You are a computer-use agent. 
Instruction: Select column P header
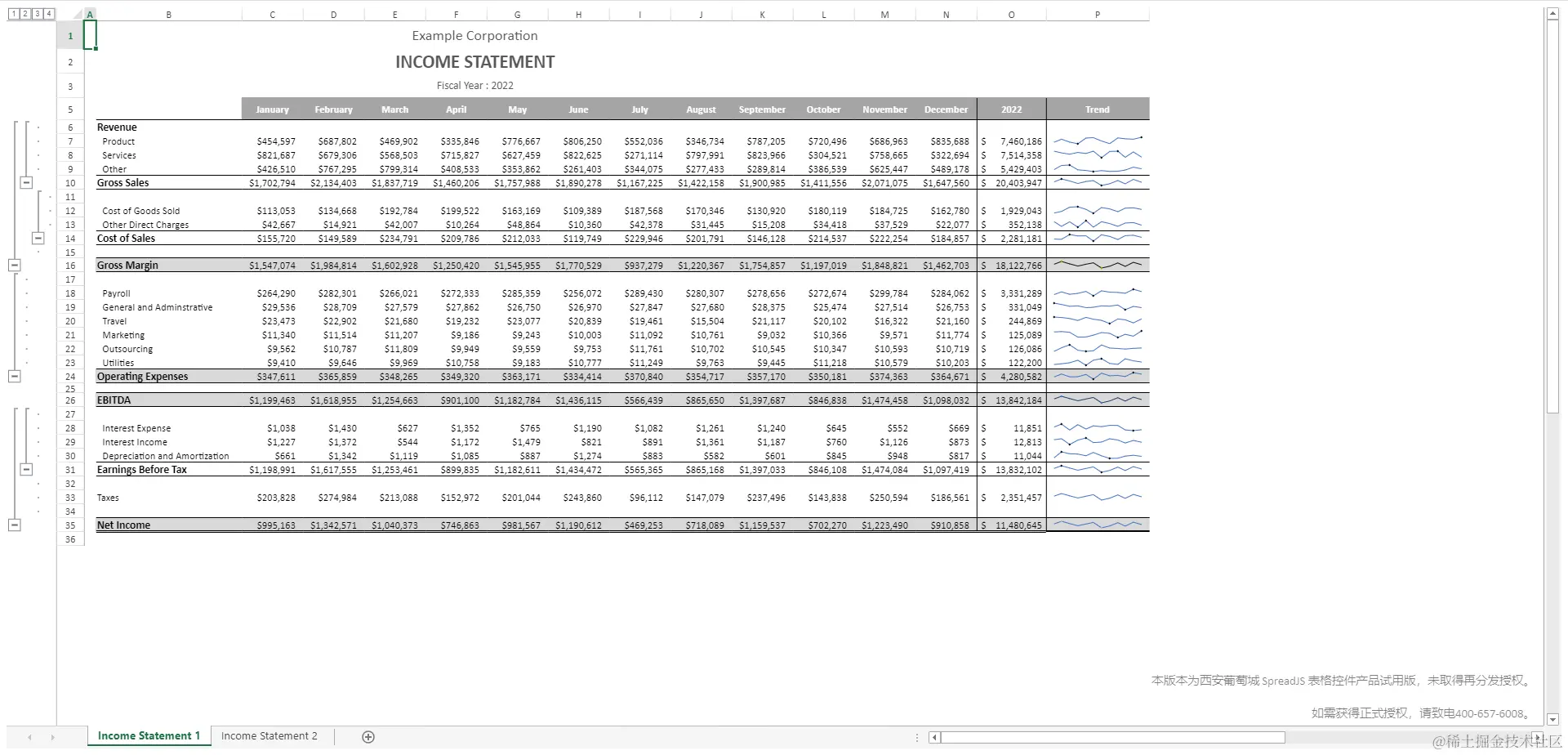point(1098,15)
